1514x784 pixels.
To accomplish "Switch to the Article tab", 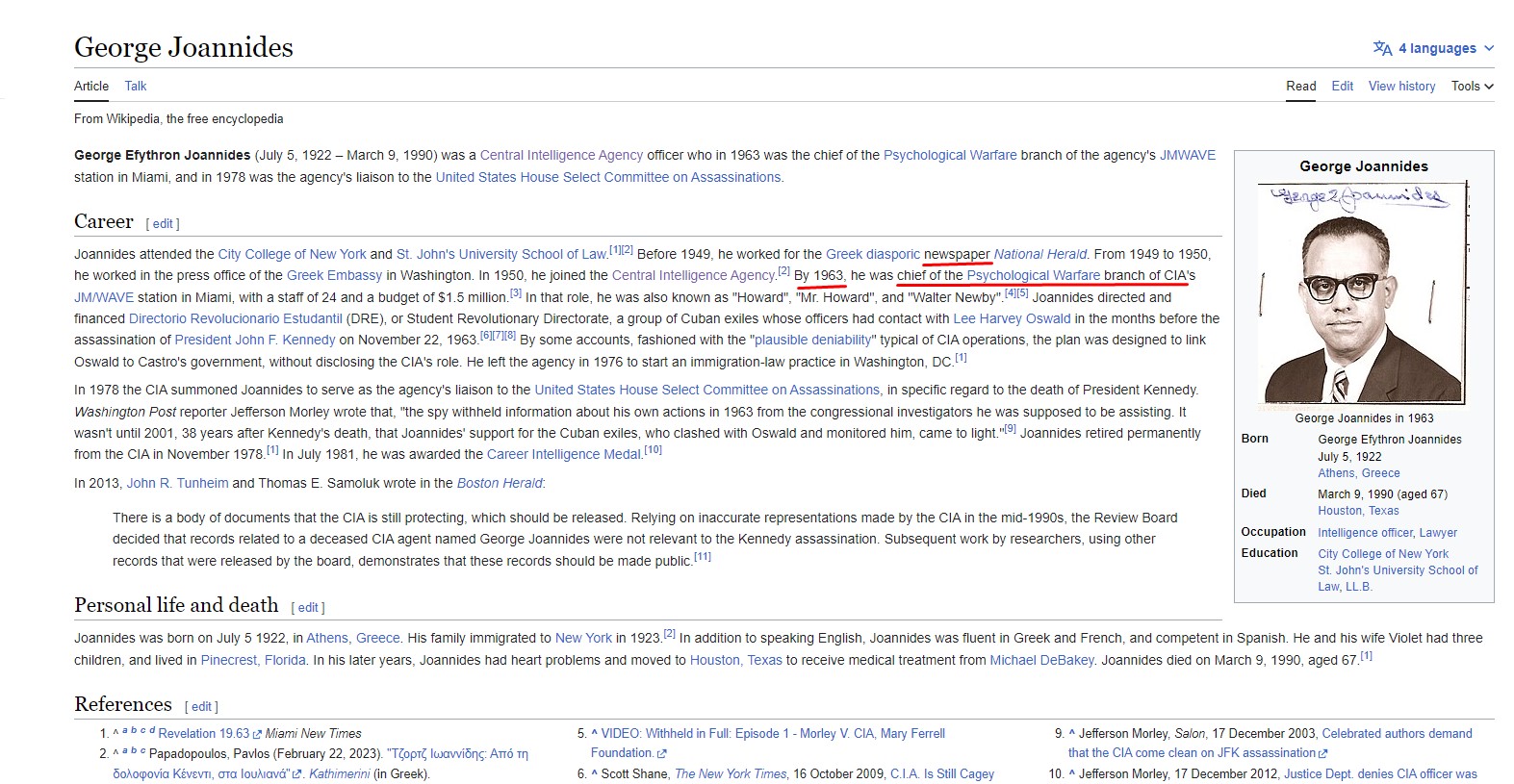I will [x=91, y=86].
